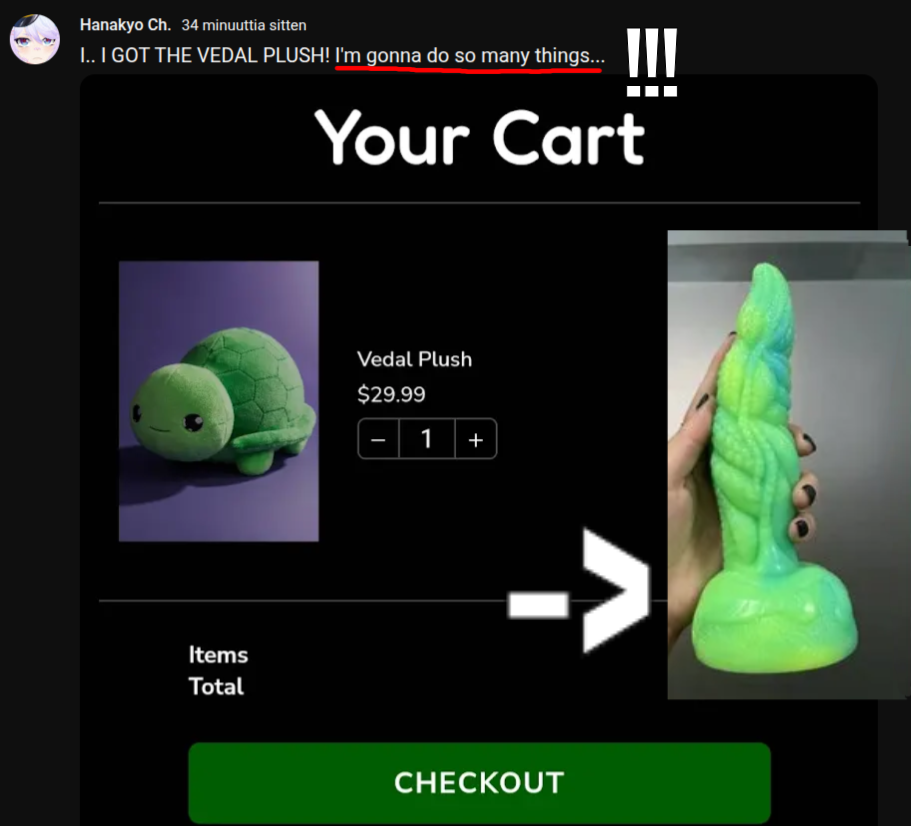Click the green CHECKOUT button
The image size is (911, 826).
[479, 782]
